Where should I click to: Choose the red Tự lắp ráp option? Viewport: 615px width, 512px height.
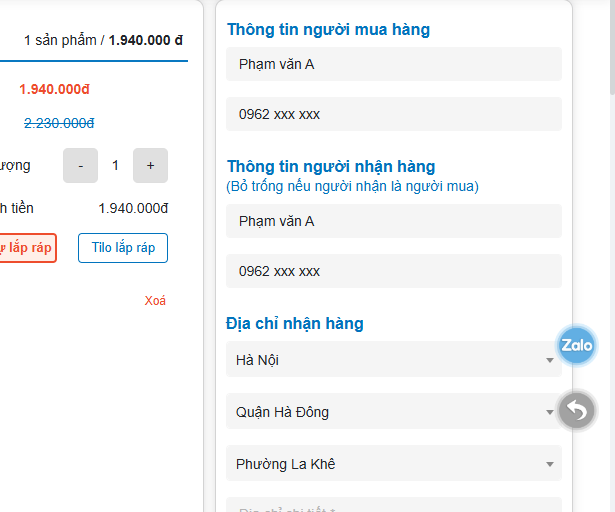coord(27,248)
